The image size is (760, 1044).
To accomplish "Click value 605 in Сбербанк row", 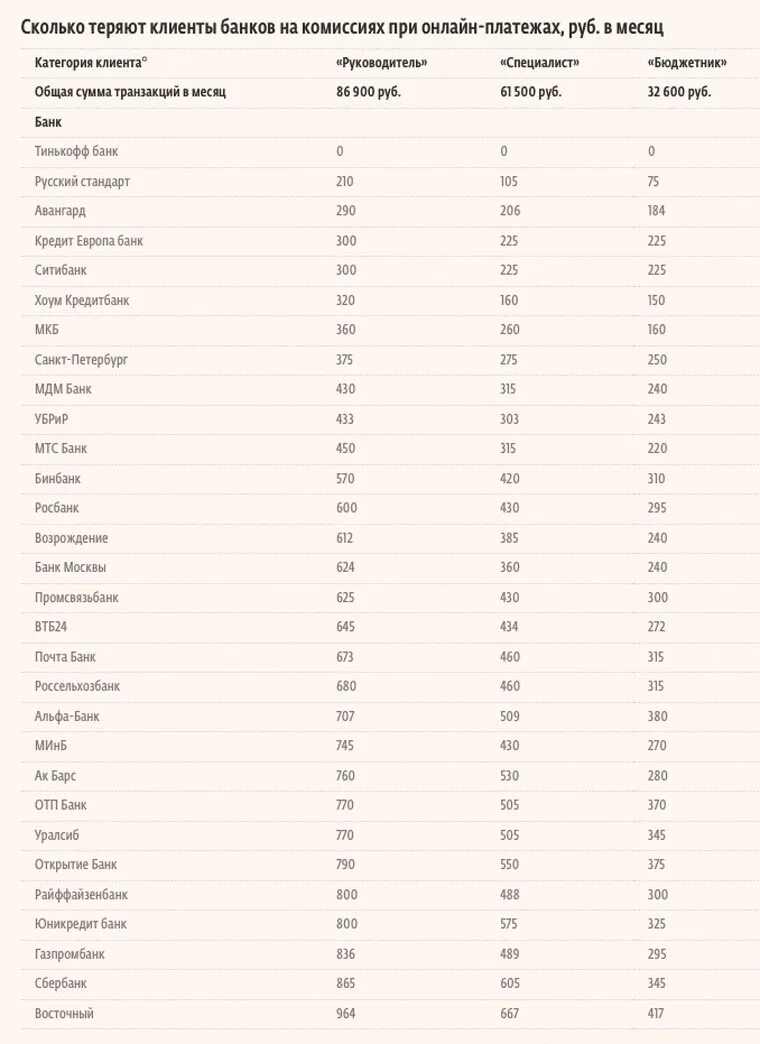I will pos(510,983).
